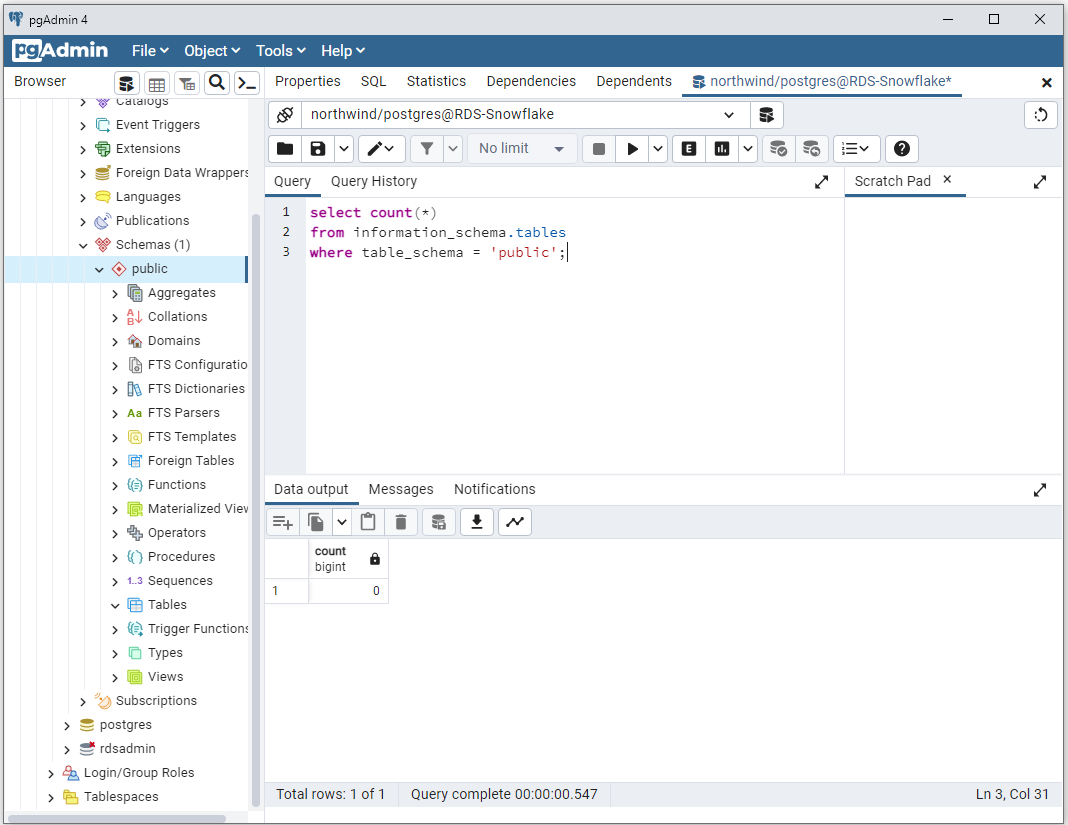Collapse the public schema node
The height and width of the screenshot is (825, 1068).
99,270
